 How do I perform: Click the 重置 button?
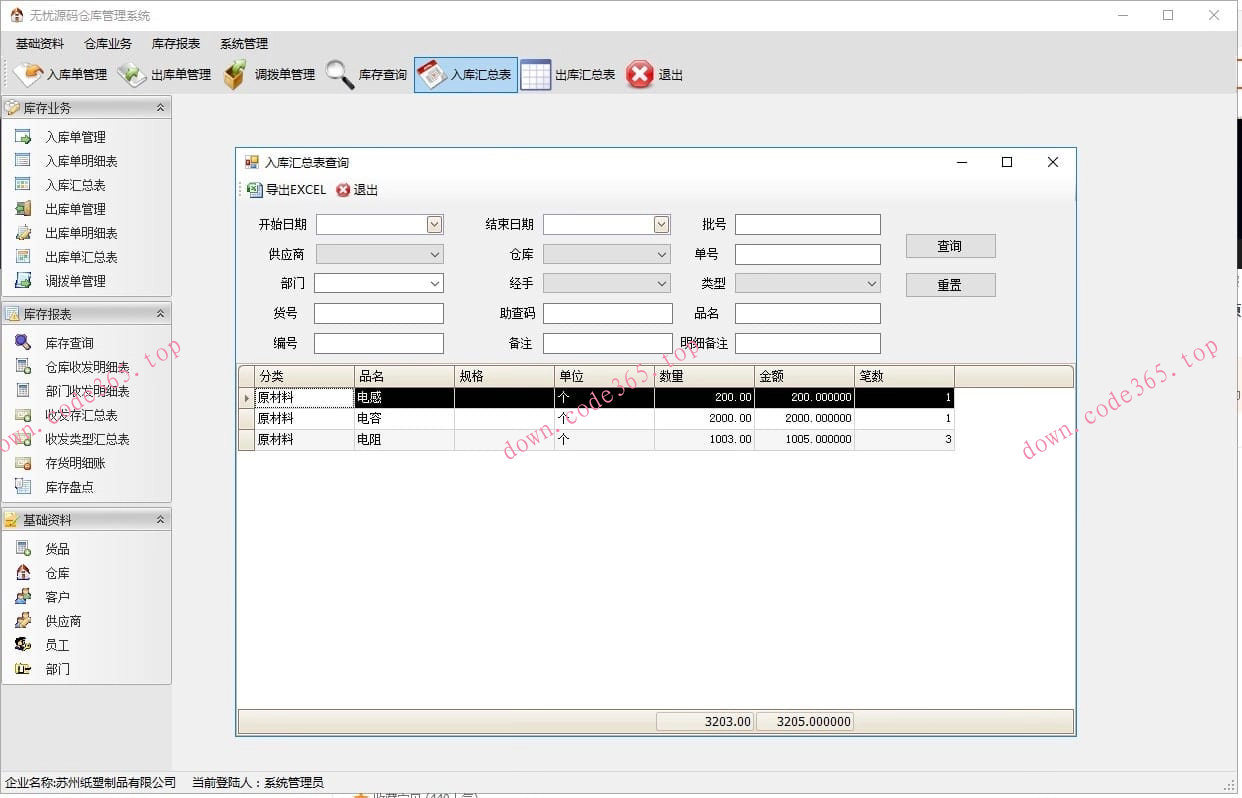click(950, 285)
